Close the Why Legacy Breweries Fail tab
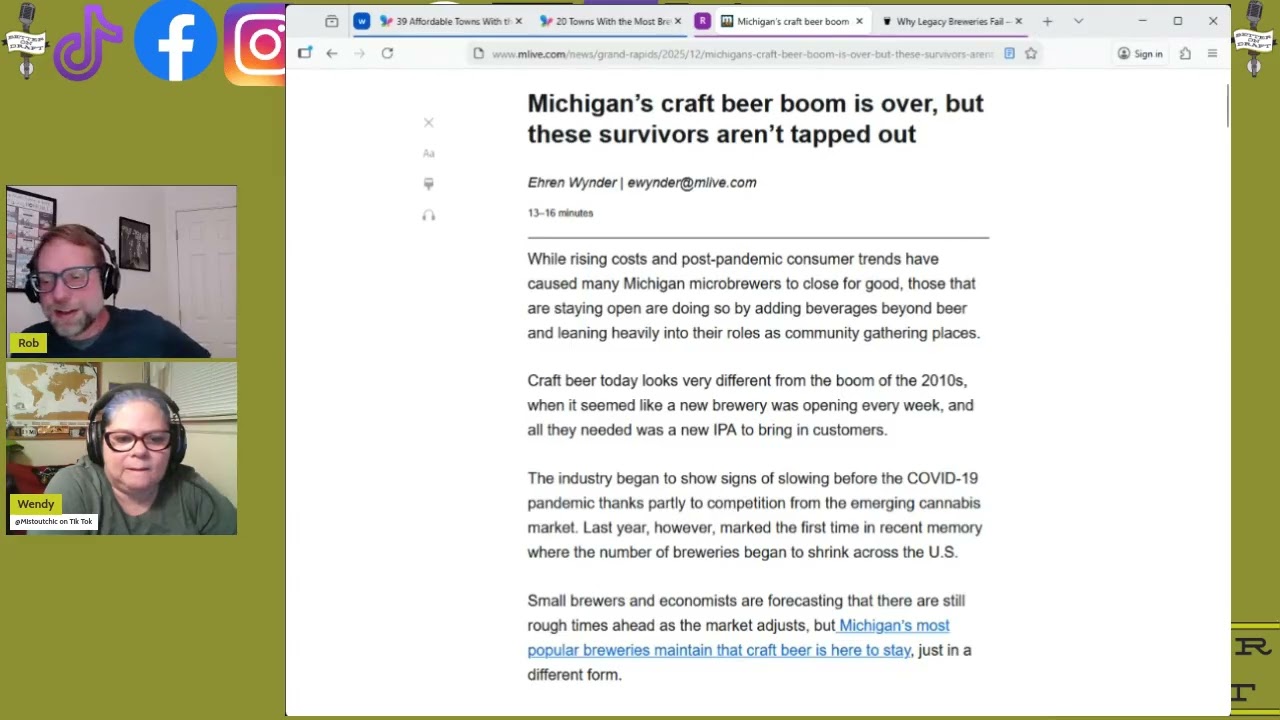This screenshot has width=1280, height=720. coord(1019,21)
